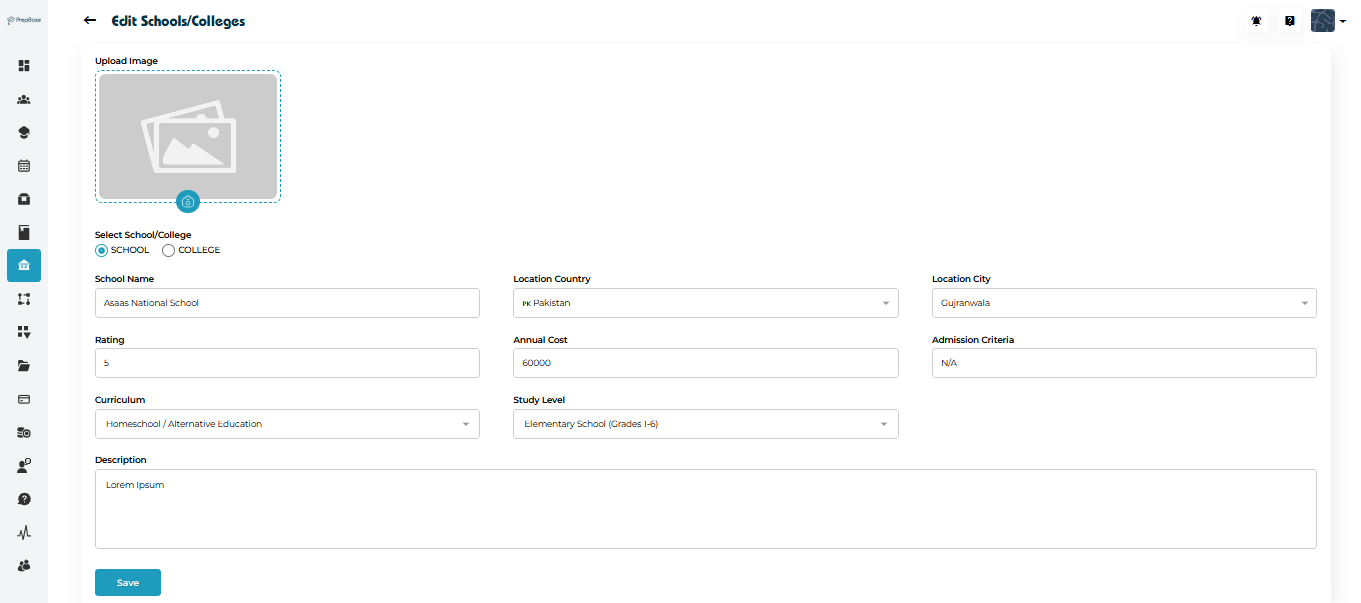Open the Study Level dropdown
The height and width of the screenshot is (603, 1361).
coord(705,424)
